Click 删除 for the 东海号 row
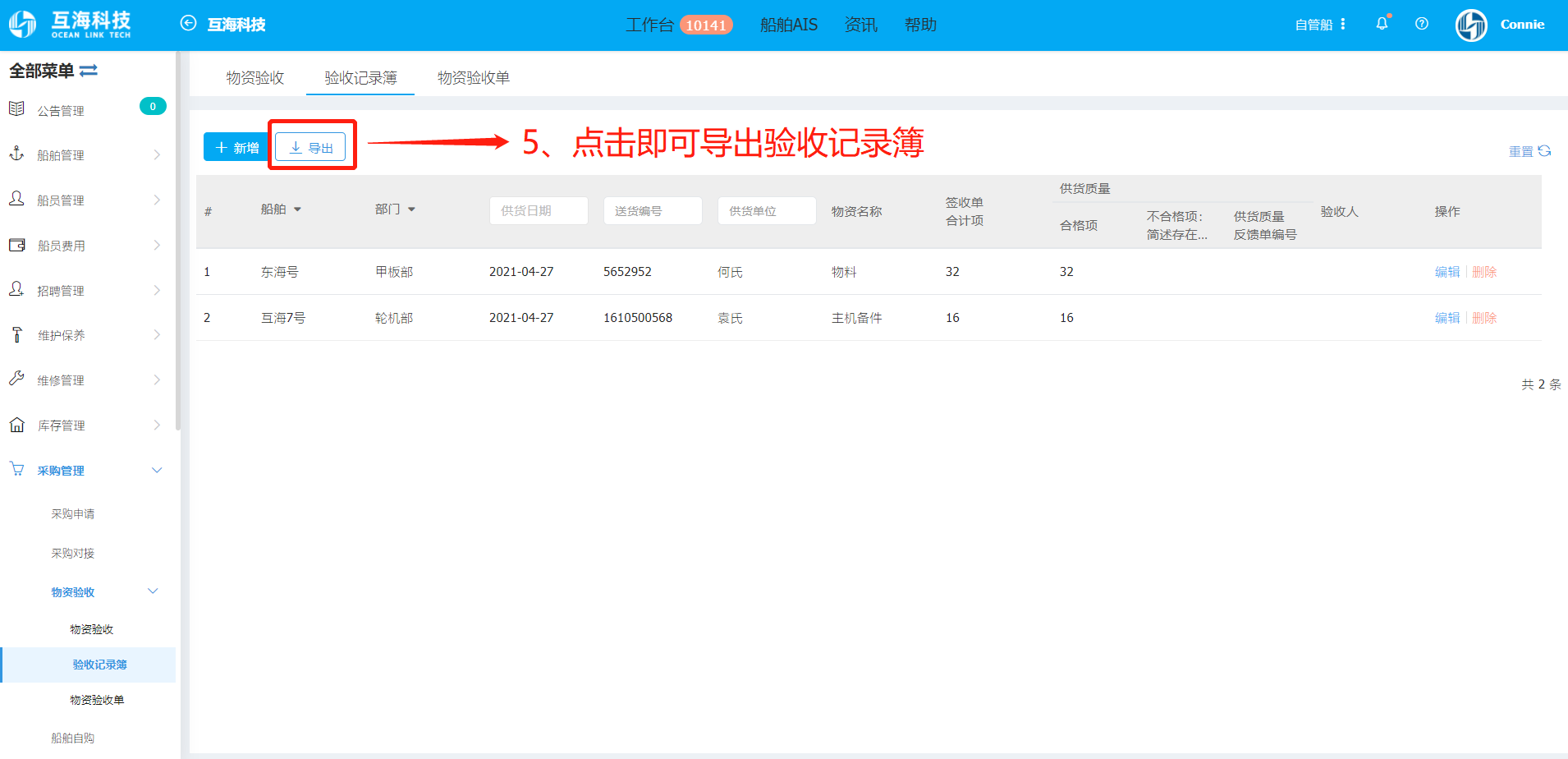 [1484, 272]
